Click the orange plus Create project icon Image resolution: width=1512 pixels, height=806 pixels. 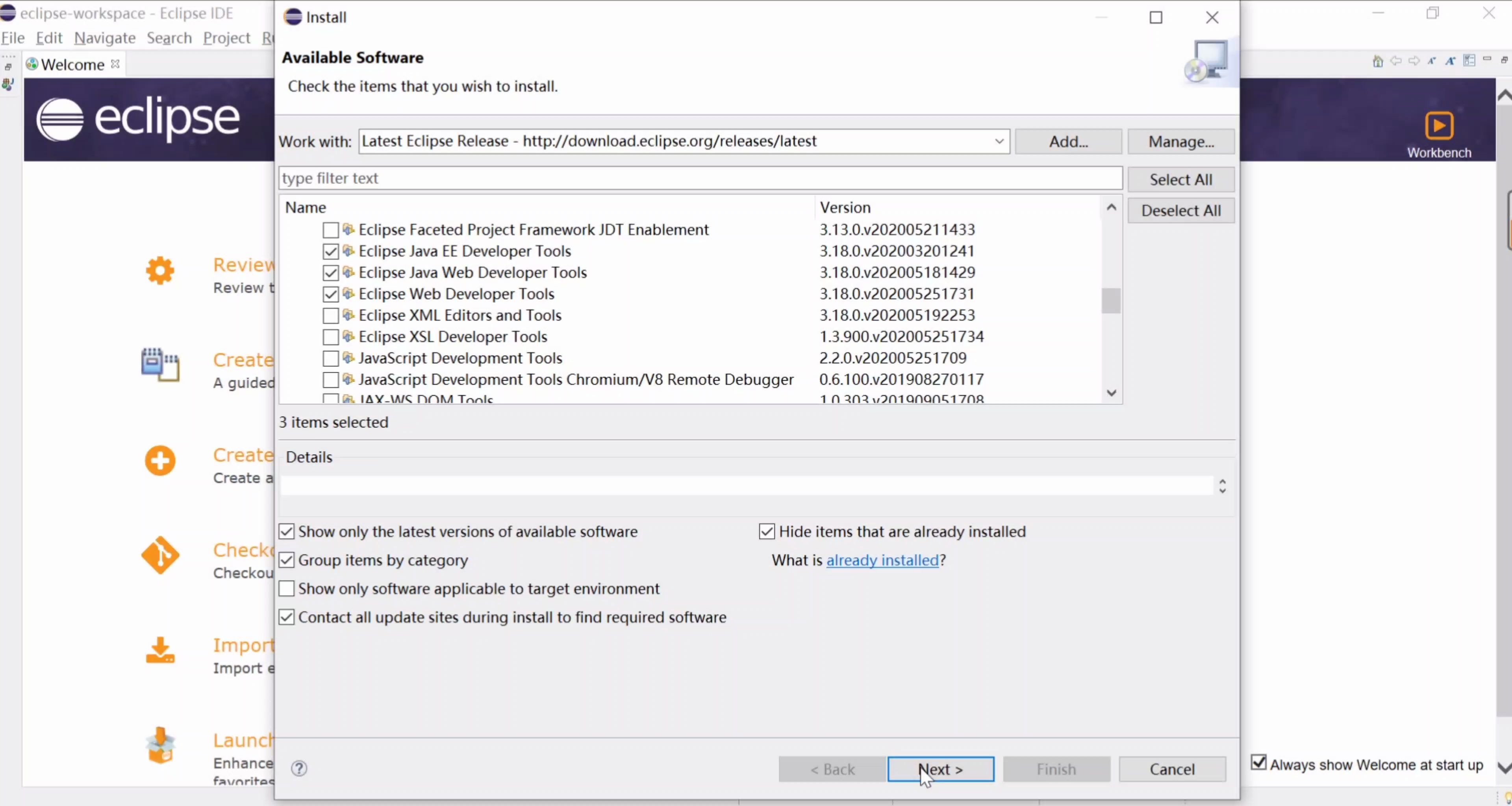coord(159,460)
